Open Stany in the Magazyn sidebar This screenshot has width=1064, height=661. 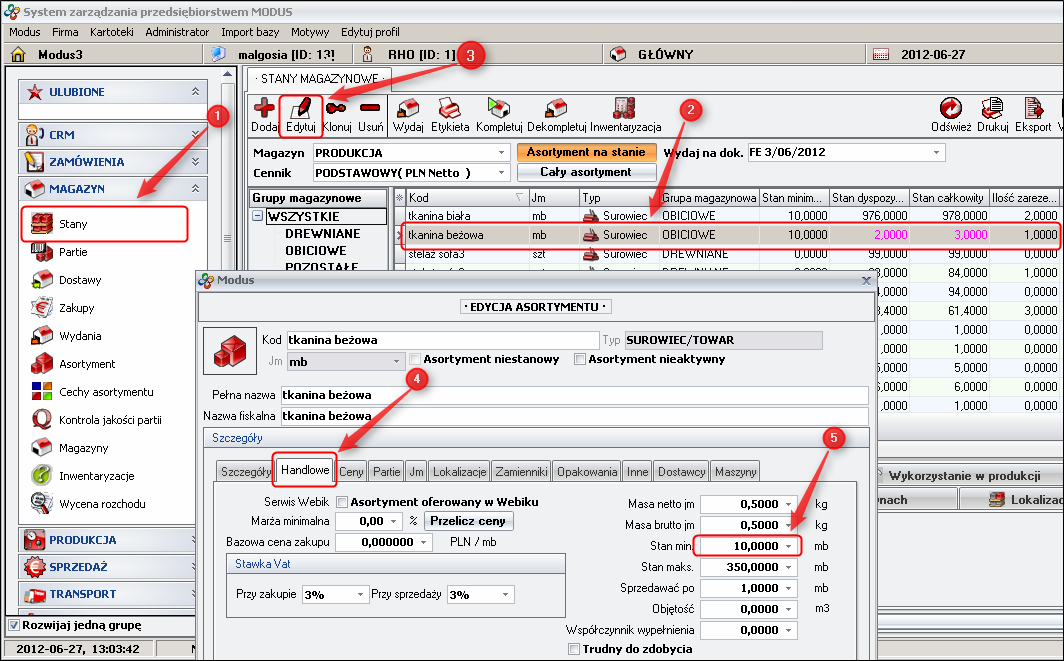74,224
